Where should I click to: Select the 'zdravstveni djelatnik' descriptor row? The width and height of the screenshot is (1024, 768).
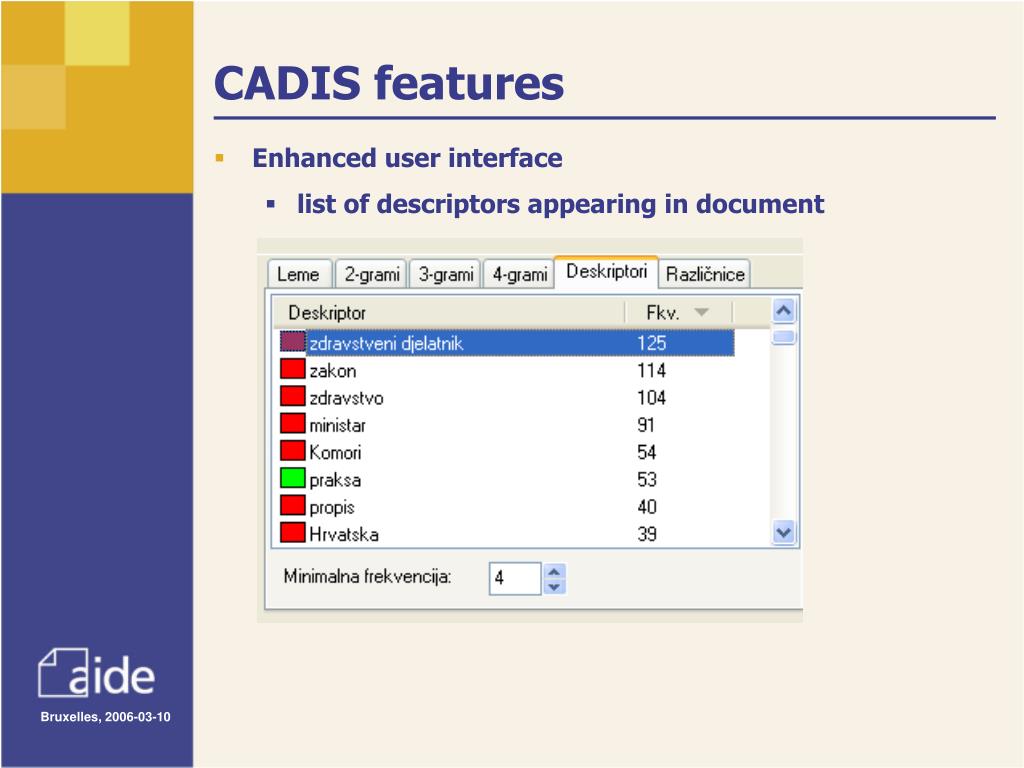pos(506,343)
